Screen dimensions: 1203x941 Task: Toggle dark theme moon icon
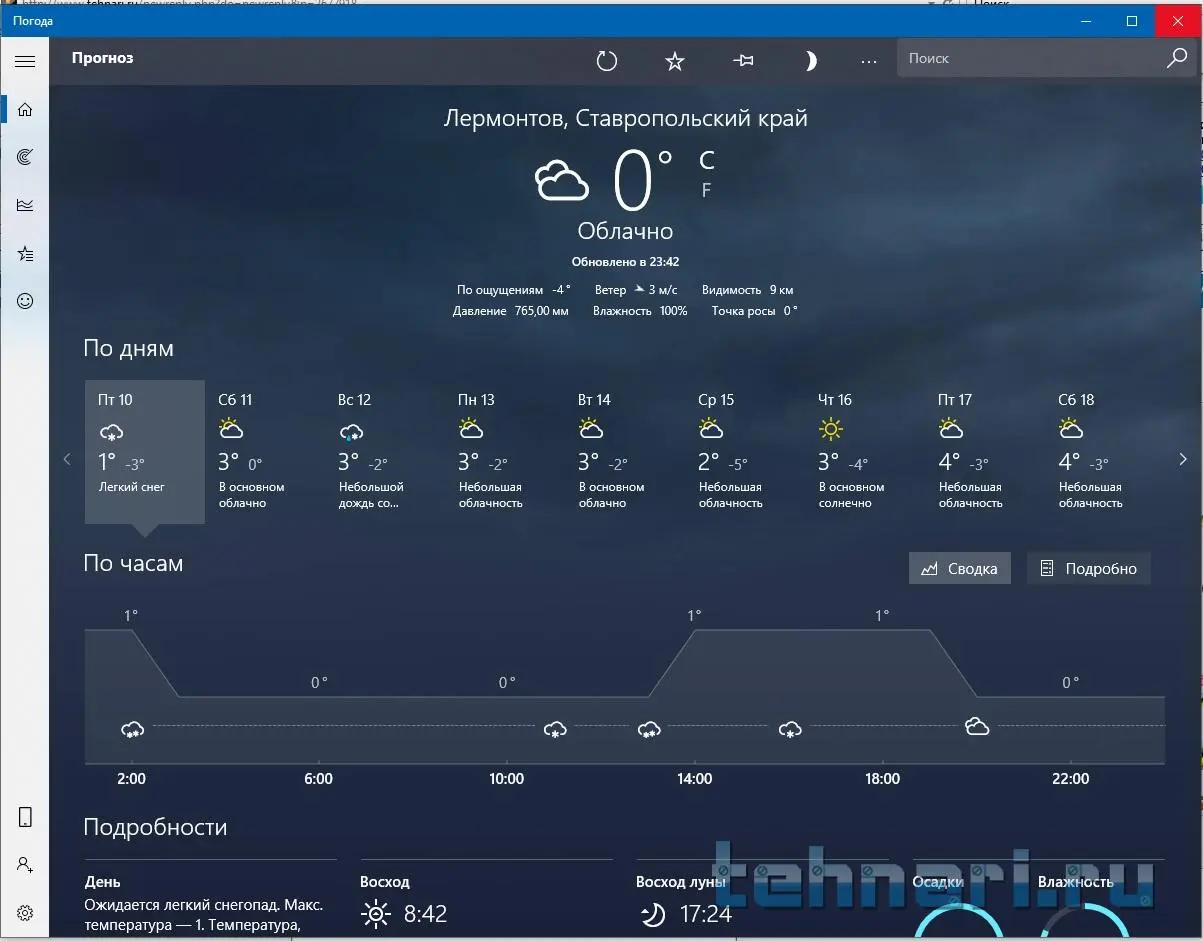pyautogui.click(x=810, y=61)
